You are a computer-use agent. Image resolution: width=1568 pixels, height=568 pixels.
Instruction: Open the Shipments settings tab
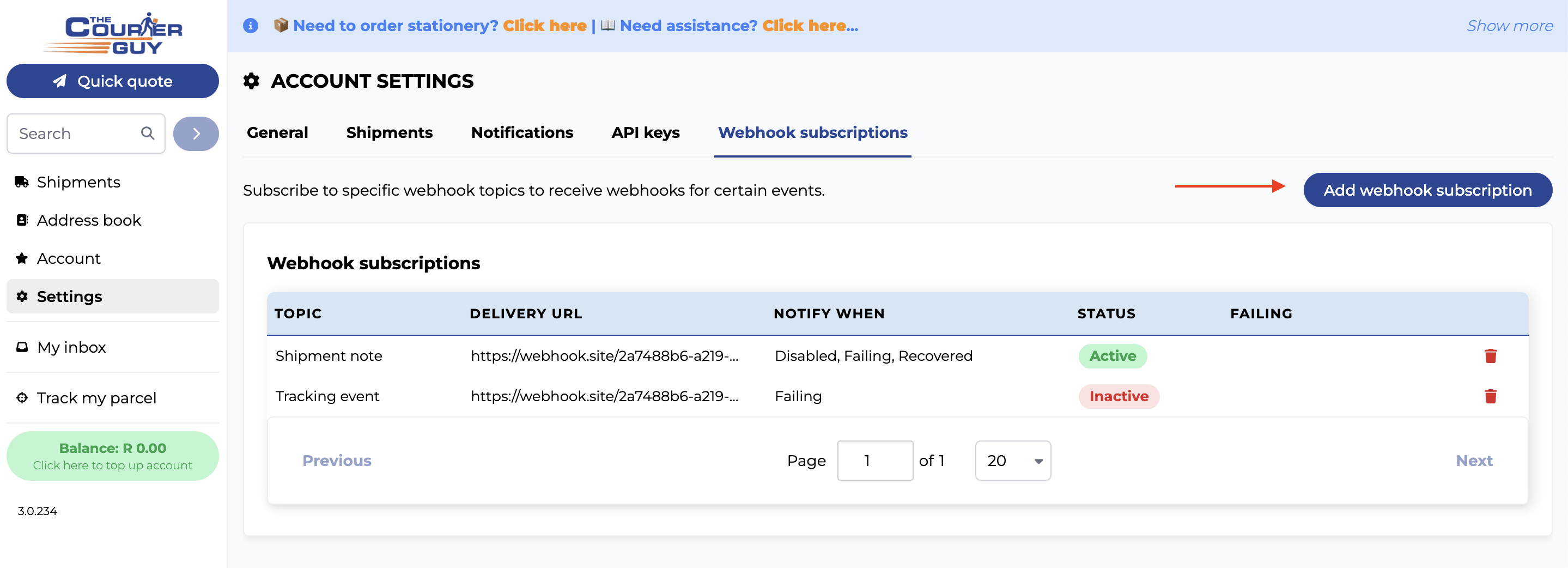tap(390, 132)
